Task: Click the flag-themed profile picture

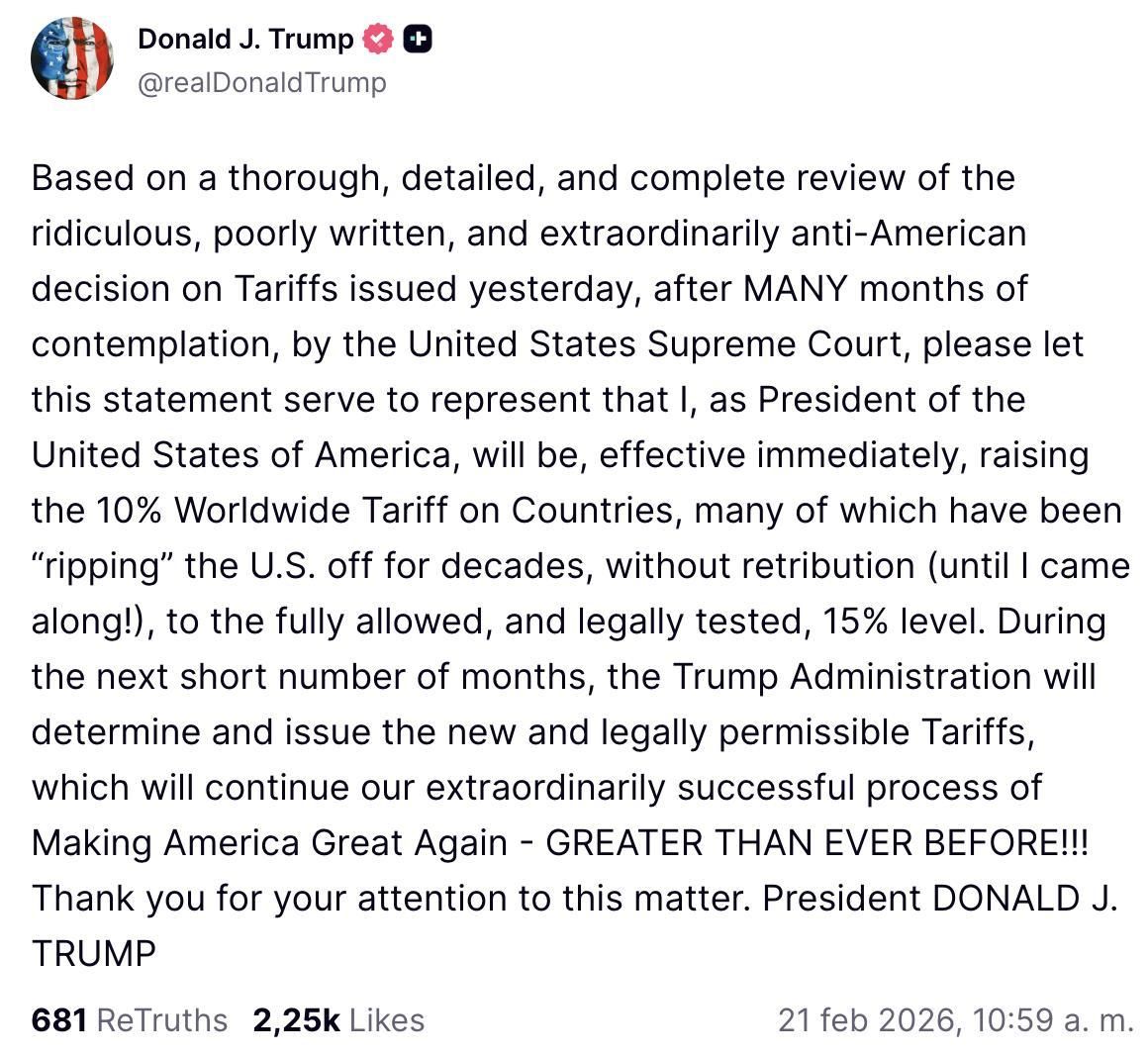Action: click(x=73, y=58)
